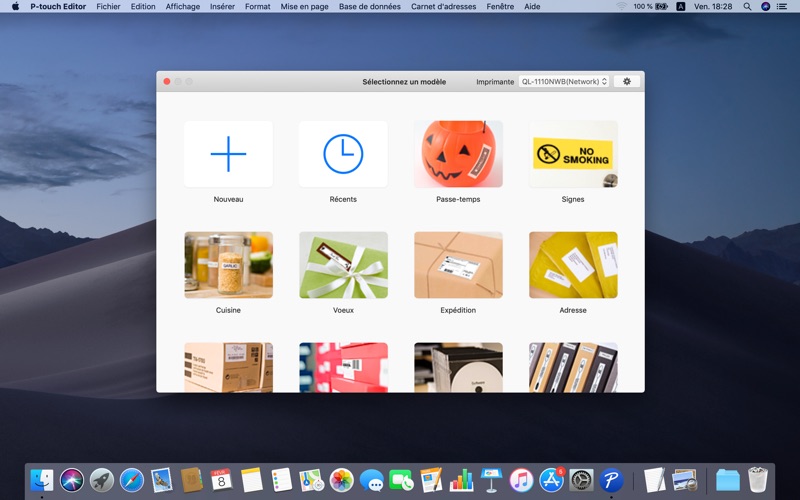Open Finder from the Dock
This screenshot has width=800, height=500.
tap(42, 480)
